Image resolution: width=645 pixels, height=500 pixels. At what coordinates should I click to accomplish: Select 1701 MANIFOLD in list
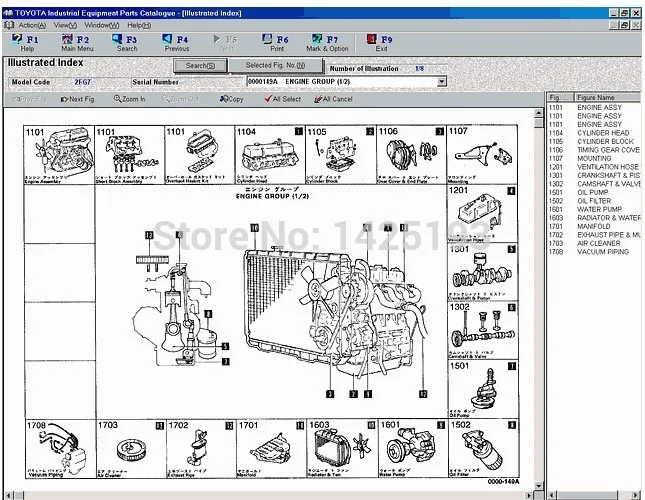(x=594, y=226)
